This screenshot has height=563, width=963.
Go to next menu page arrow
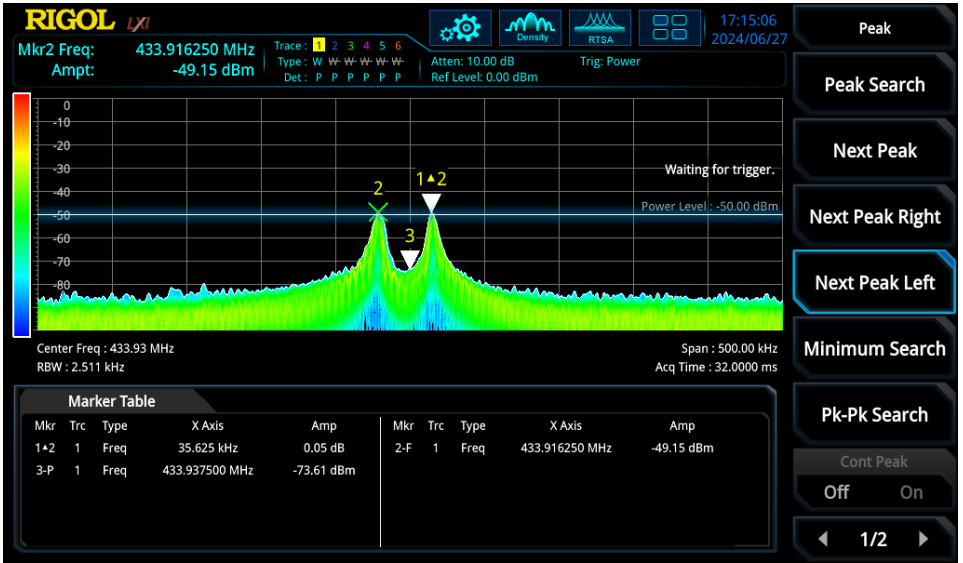click(x=923, y=539)
